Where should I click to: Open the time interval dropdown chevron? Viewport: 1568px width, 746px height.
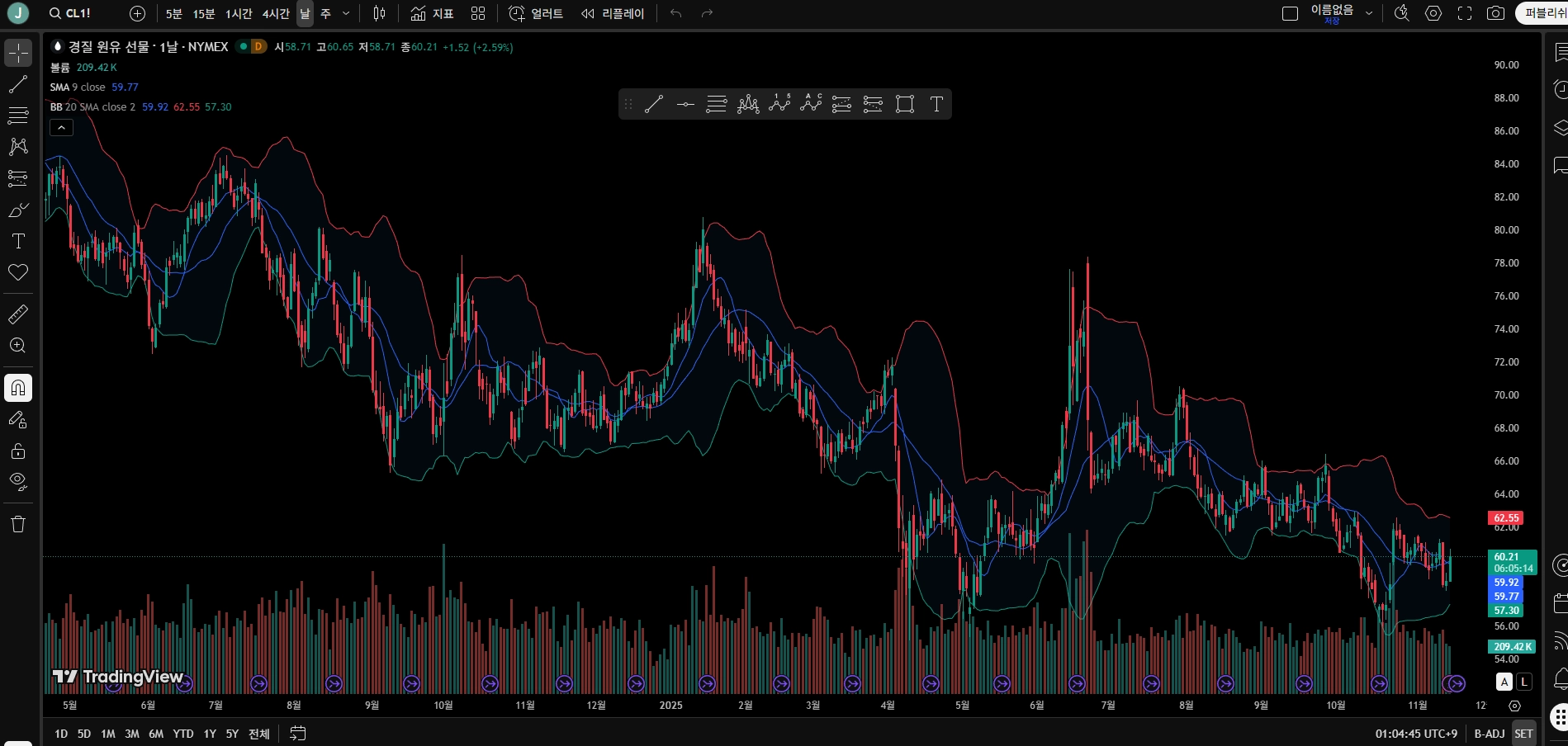pos(346,13)
